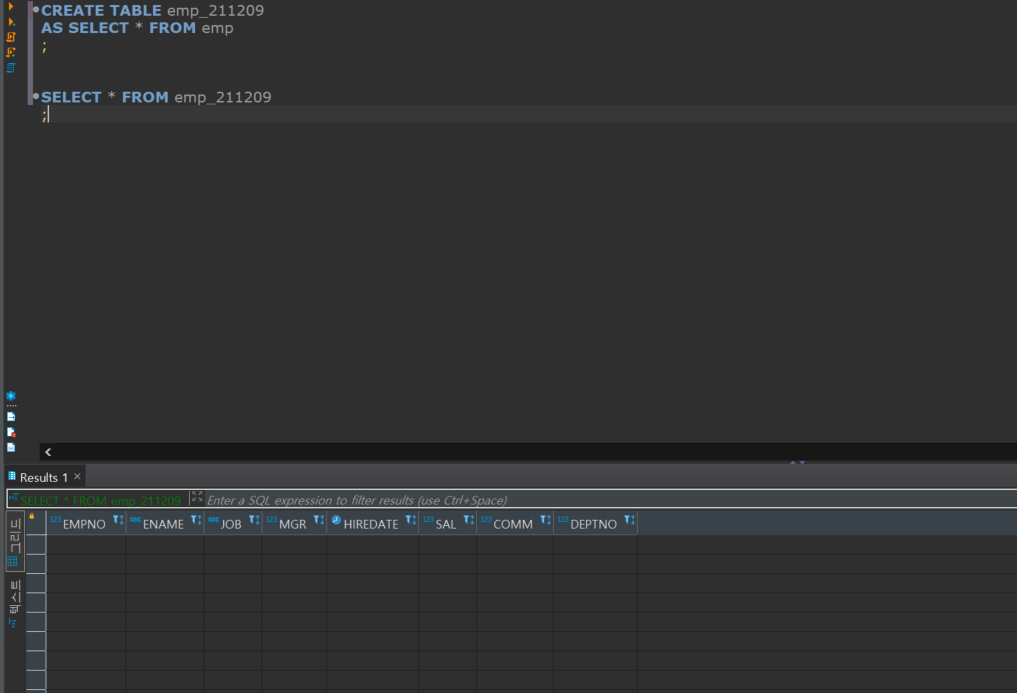This screenshot has height=693, width=1017.
Task: Sort and filter the SAL column
Action: (468, 520)
